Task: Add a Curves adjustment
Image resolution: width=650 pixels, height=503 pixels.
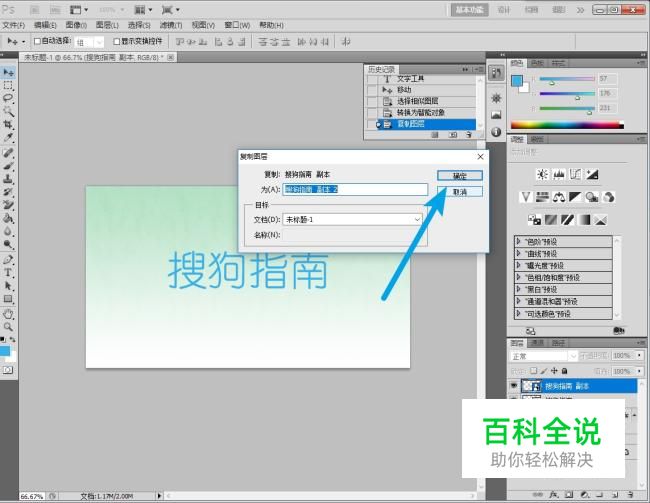Action: (575, 175)
